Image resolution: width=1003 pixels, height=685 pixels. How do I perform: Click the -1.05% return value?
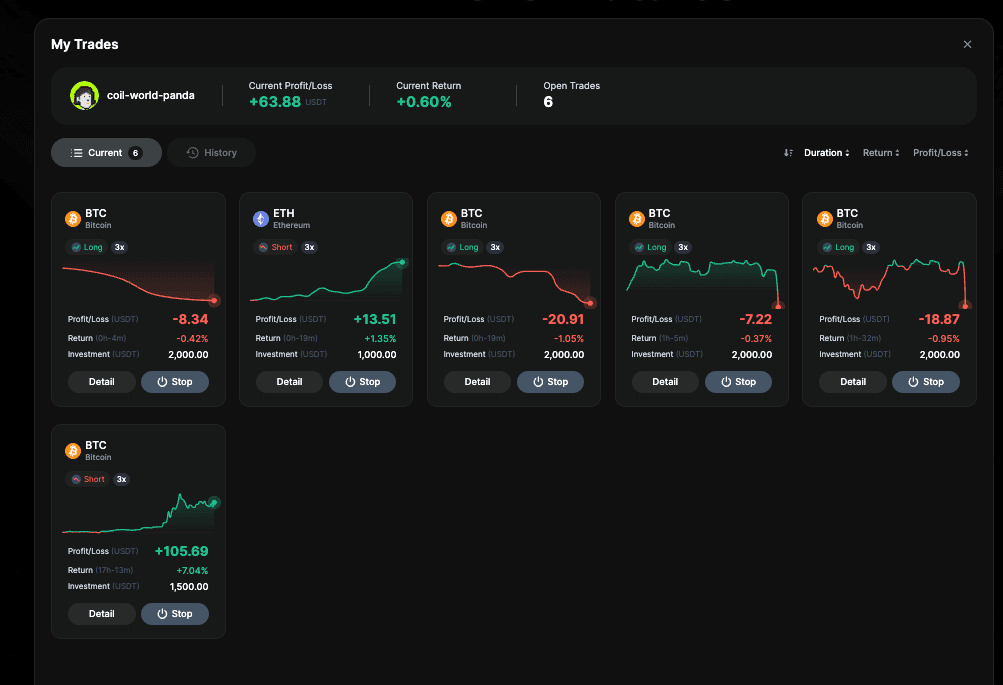[x=569, y=338]
